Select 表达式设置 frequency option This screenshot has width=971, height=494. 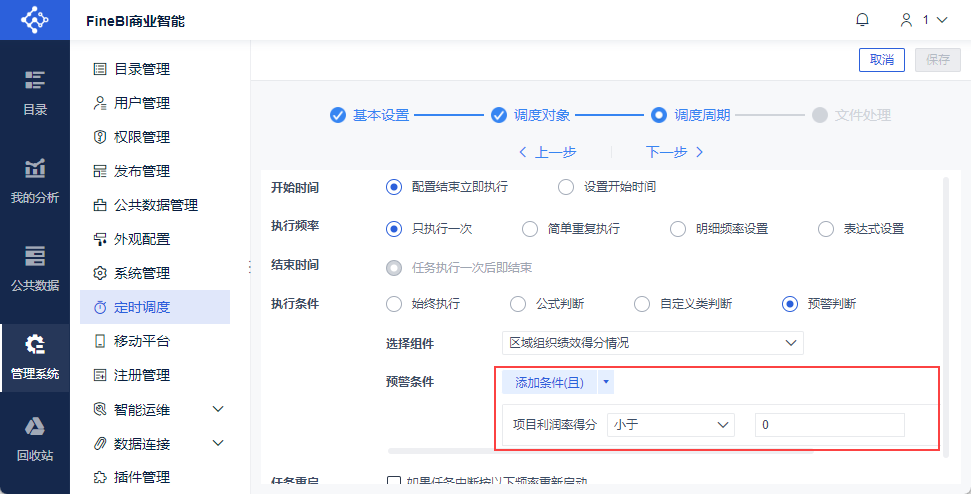point(826,229)
